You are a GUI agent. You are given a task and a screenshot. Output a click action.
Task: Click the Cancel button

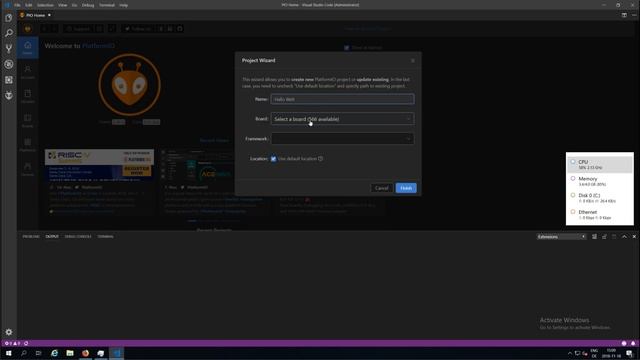coord(381,188)
